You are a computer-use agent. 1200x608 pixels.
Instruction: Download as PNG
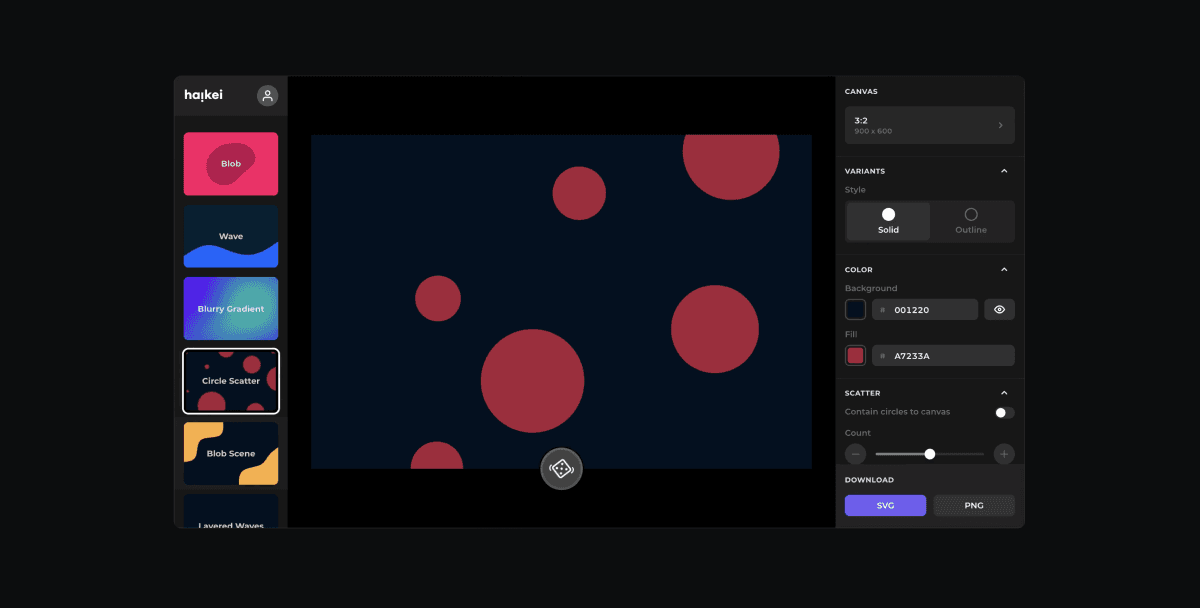974,506
